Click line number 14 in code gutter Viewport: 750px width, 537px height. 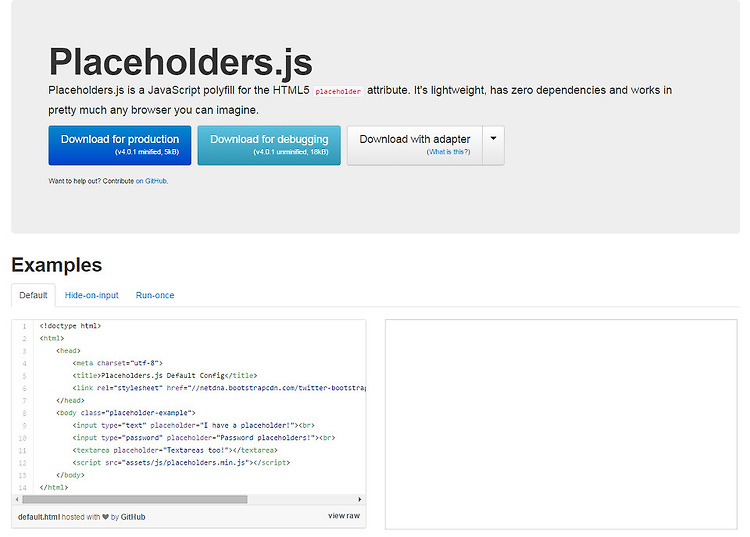pyautogui.click(x=22, y=488)
